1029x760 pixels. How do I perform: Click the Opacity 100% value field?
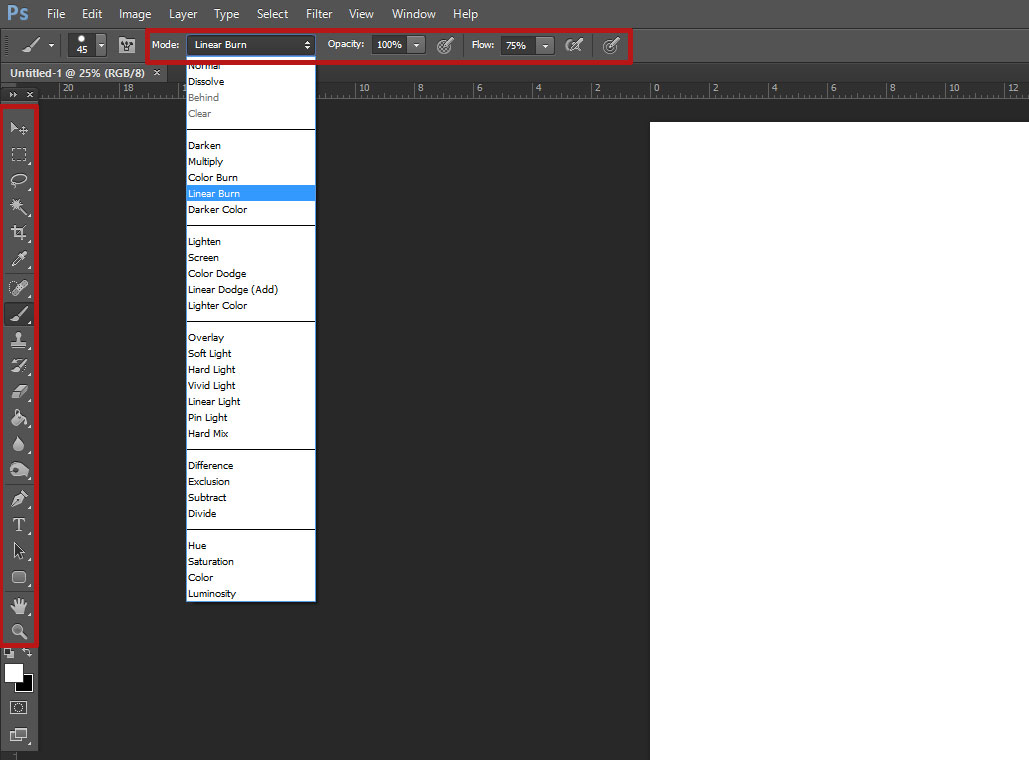(x=389, y=45)
